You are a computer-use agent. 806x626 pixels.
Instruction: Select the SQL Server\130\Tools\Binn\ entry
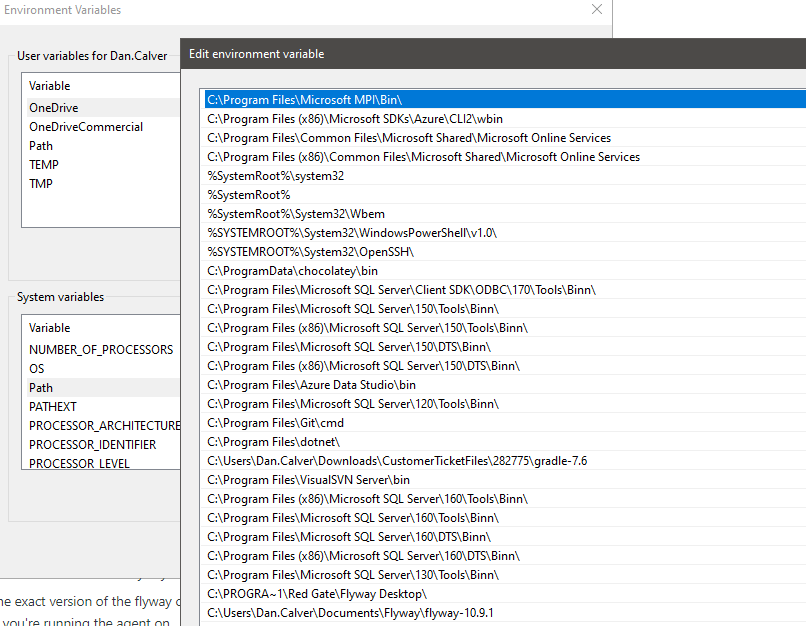coord(505,575)
